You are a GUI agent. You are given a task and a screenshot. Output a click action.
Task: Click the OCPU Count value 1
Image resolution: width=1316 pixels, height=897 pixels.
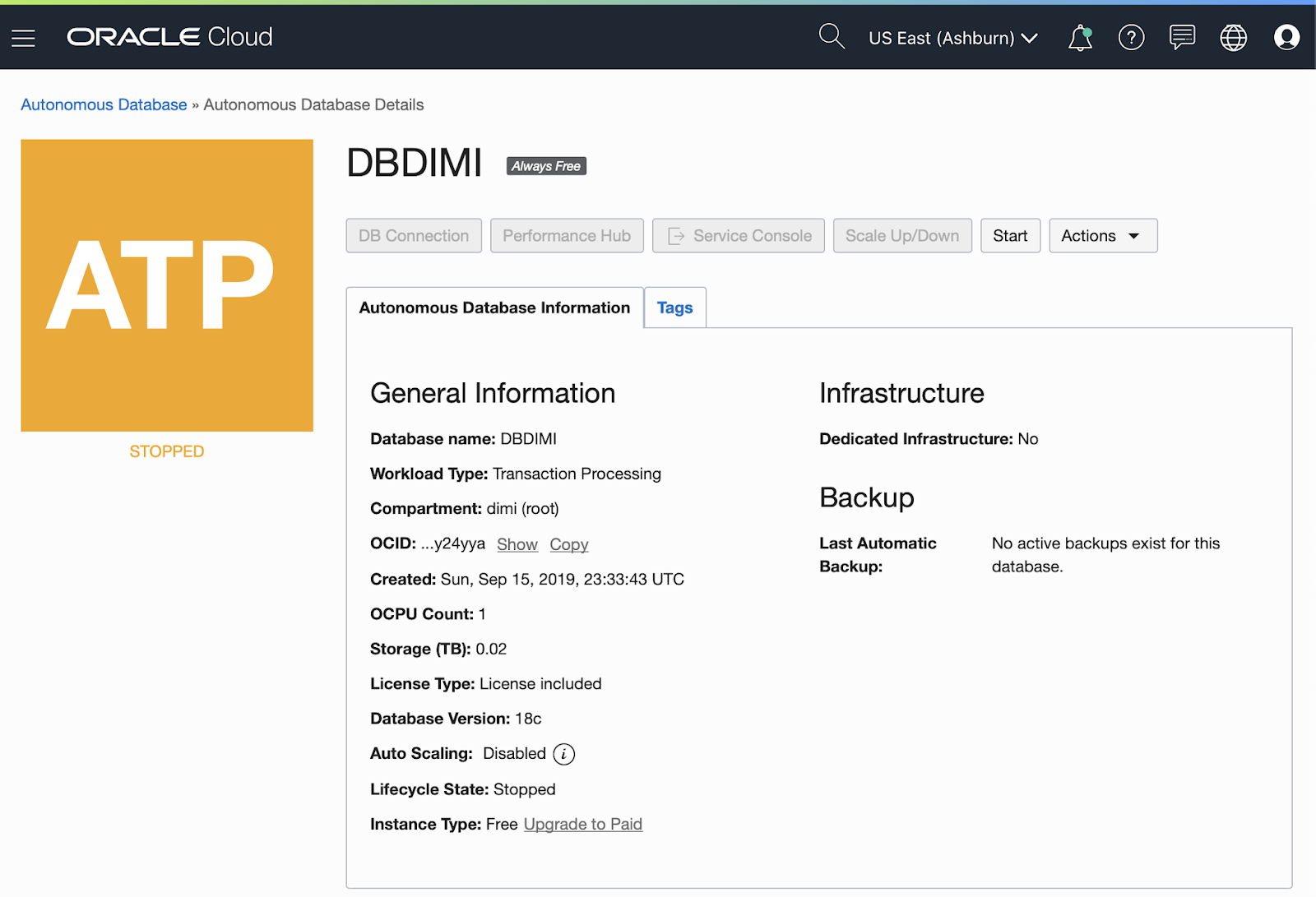(482, 614)
